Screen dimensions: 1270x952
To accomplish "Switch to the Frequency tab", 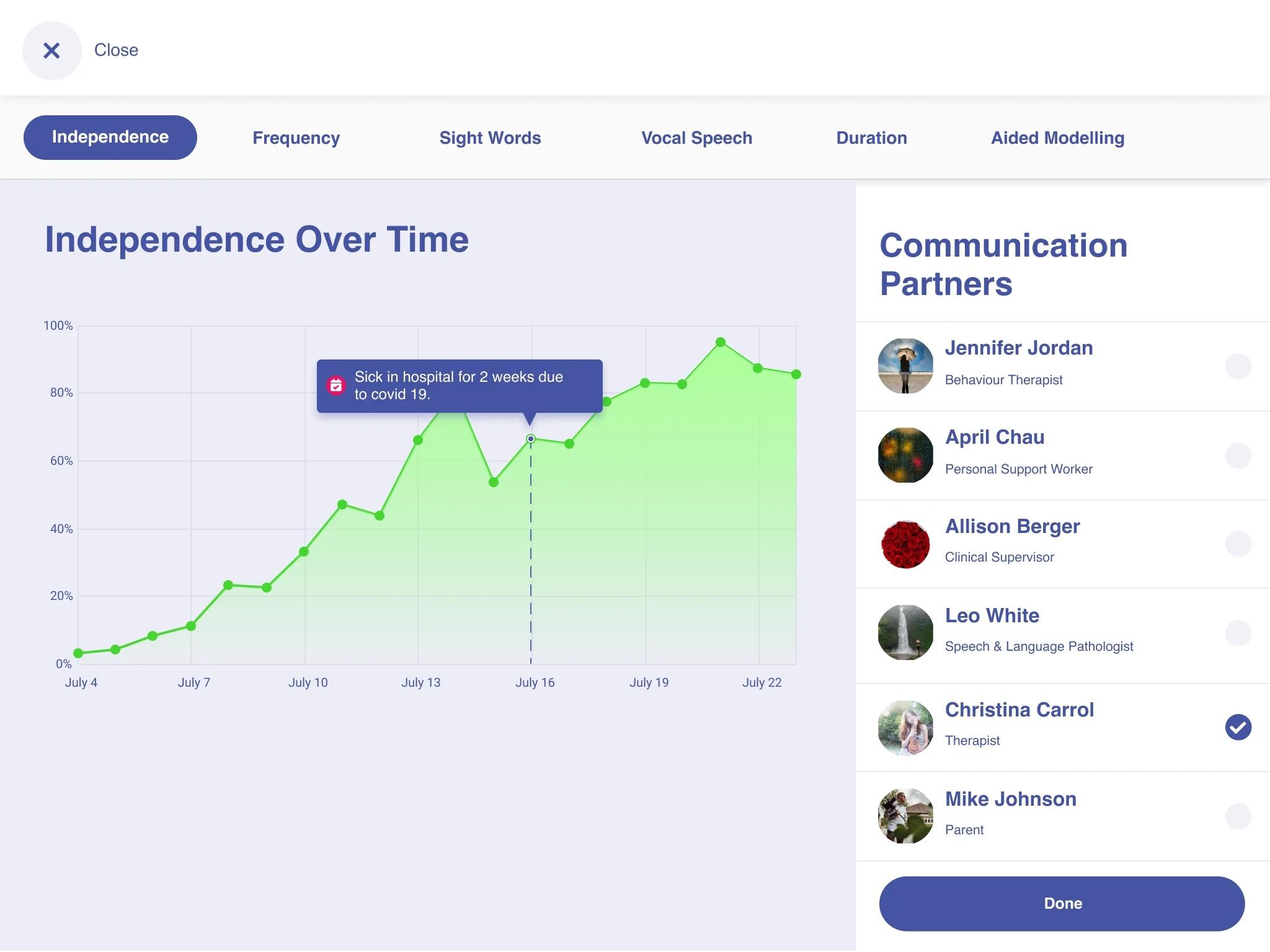I will point(296,138).
